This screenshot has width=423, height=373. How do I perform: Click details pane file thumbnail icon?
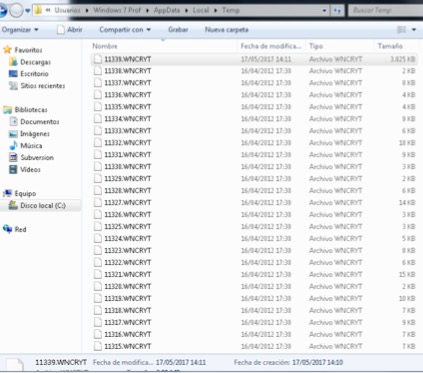point(15,364)
